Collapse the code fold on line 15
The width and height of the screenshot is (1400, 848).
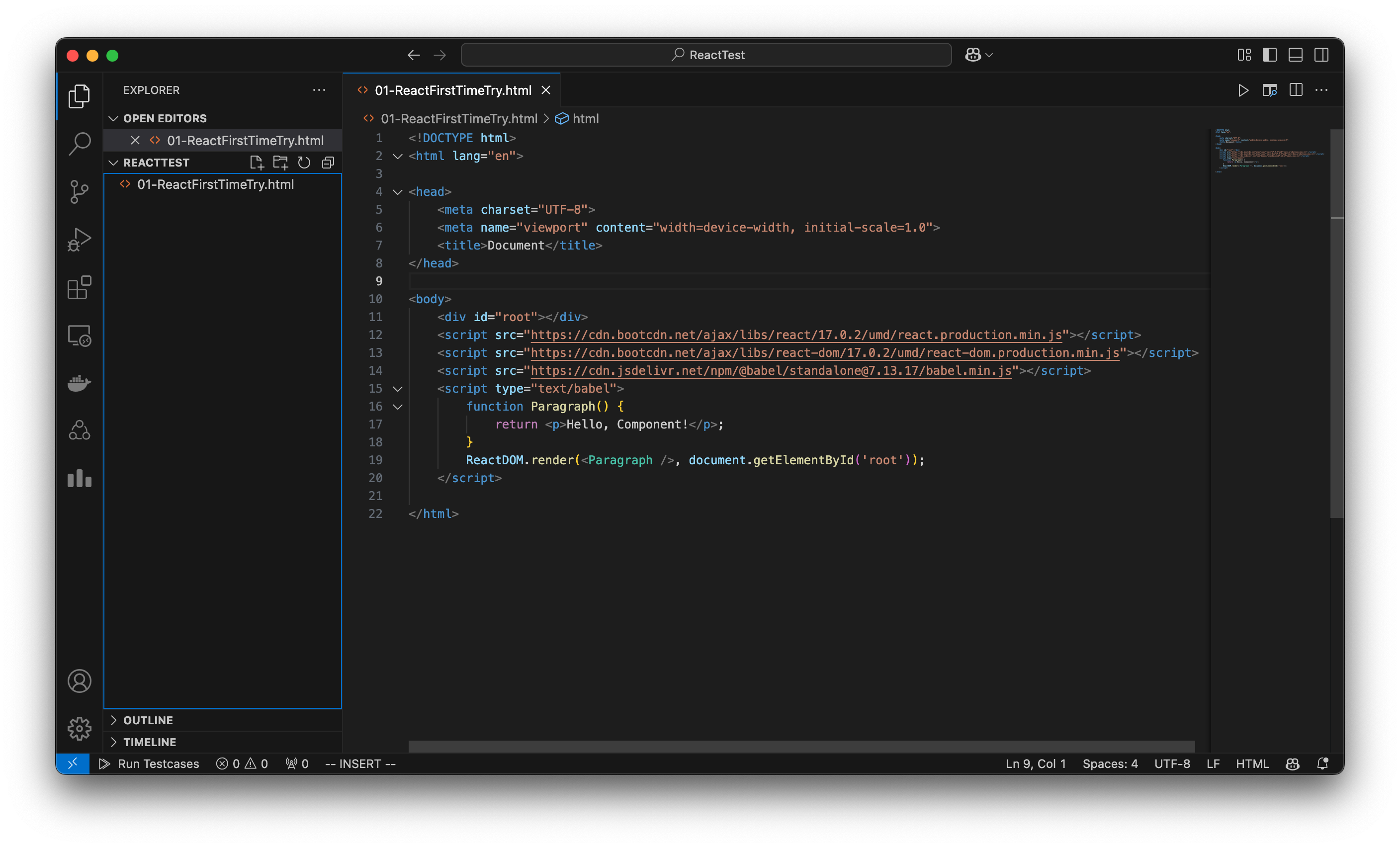(x=398, y=389)
